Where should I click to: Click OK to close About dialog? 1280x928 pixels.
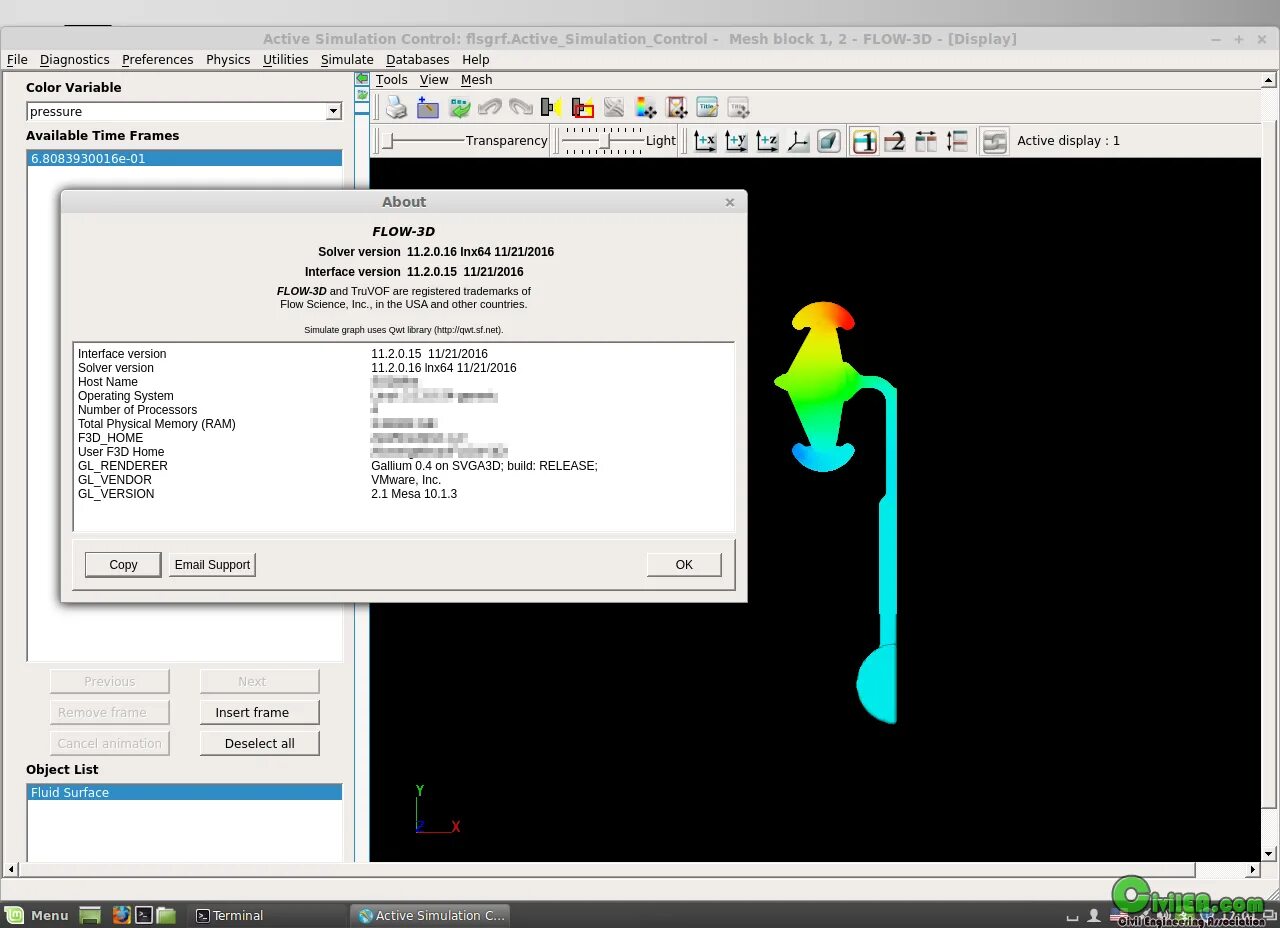click(x=684, y=565)
